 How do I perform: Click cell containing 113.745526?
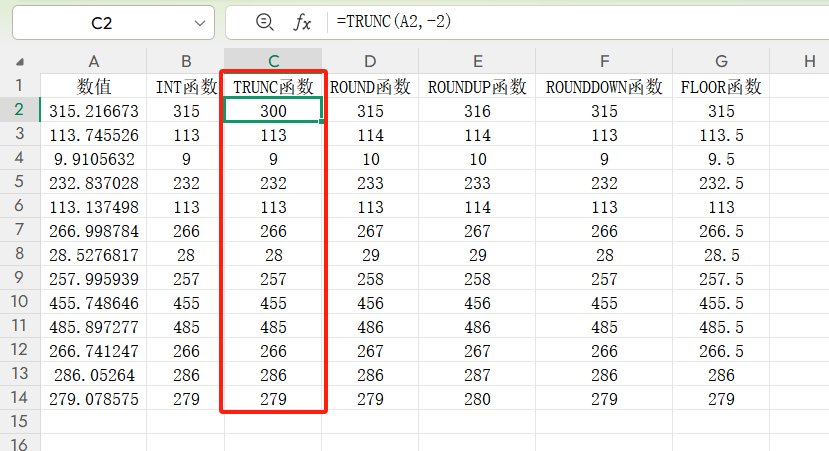[94, 135]
